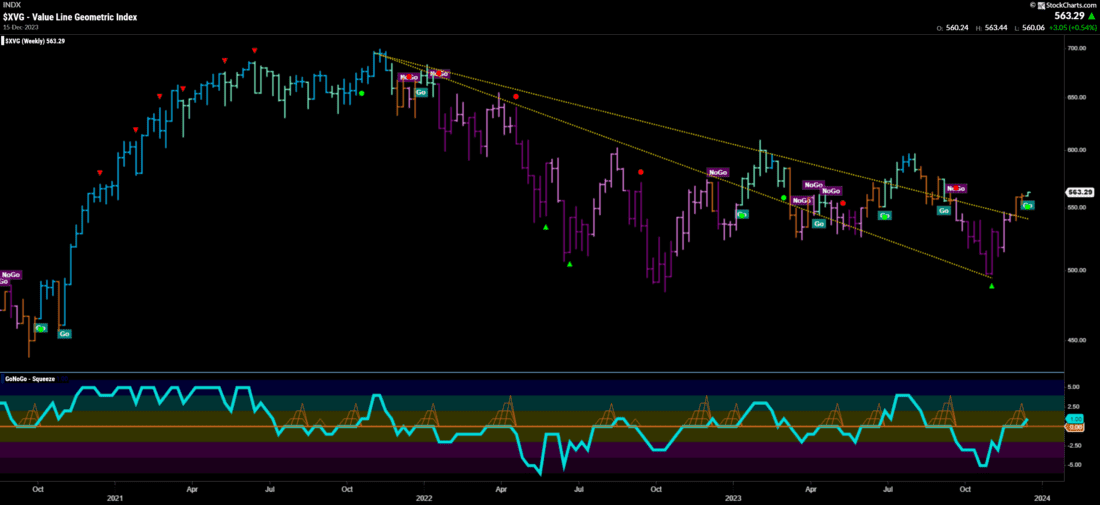Click the $XVG - Value Line Geometric Index title
The image size is (1100, 505).
(x=72, y=17)
